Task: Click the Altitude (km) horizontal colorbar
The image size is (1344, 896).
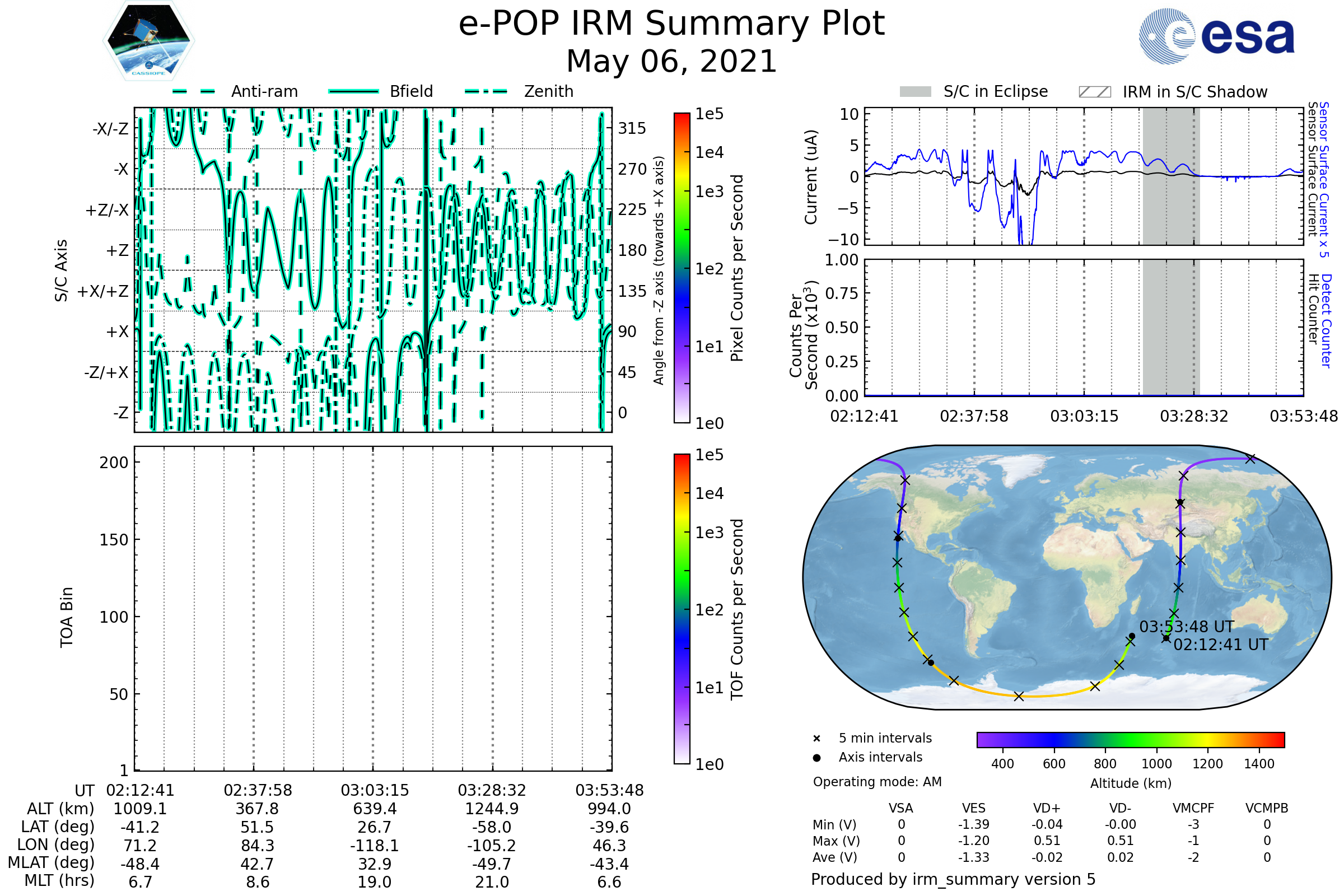Action: (1130, 739)
